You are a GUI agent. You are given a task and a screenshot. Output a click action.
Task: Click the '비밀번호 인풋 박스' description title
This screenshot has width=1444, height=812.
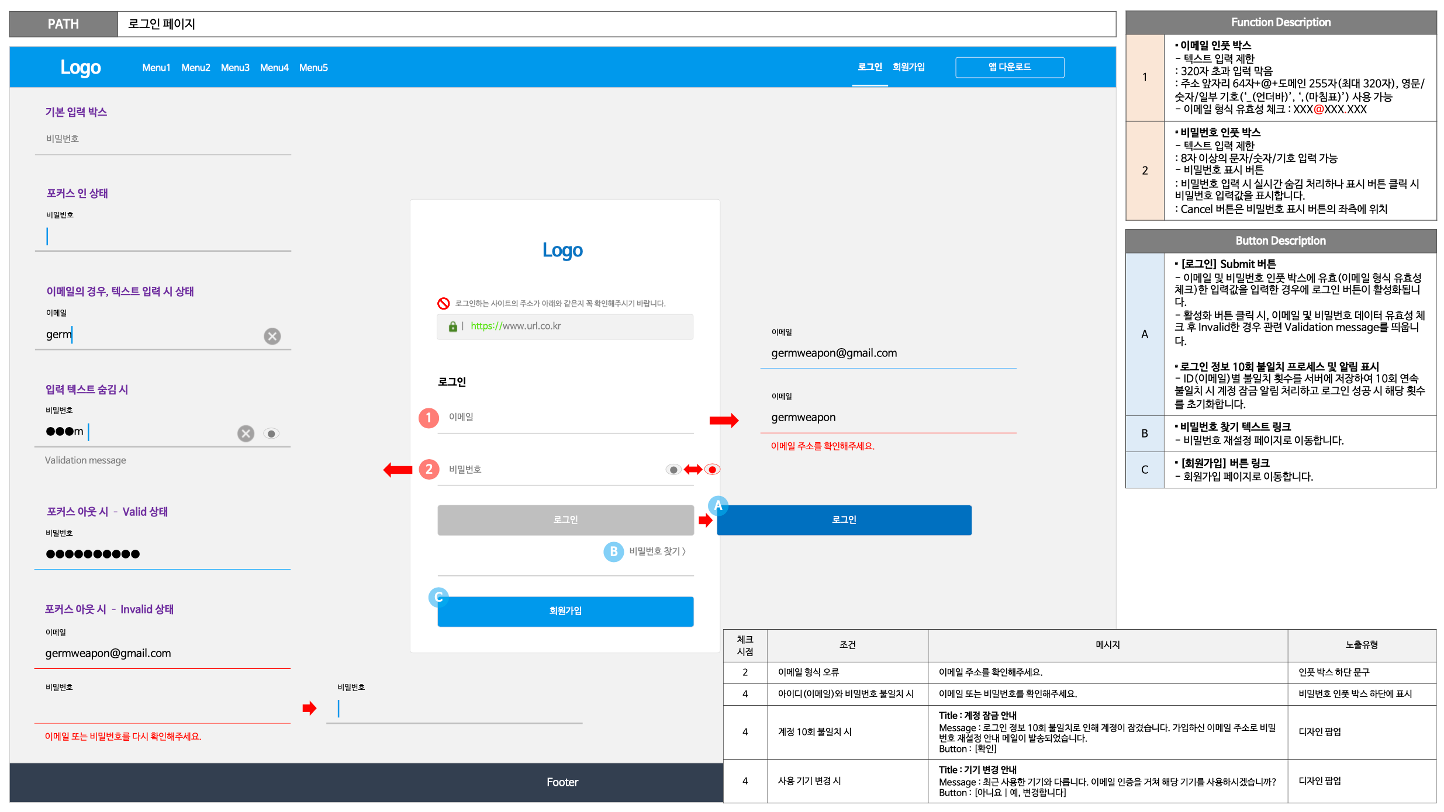(1220, 132)
